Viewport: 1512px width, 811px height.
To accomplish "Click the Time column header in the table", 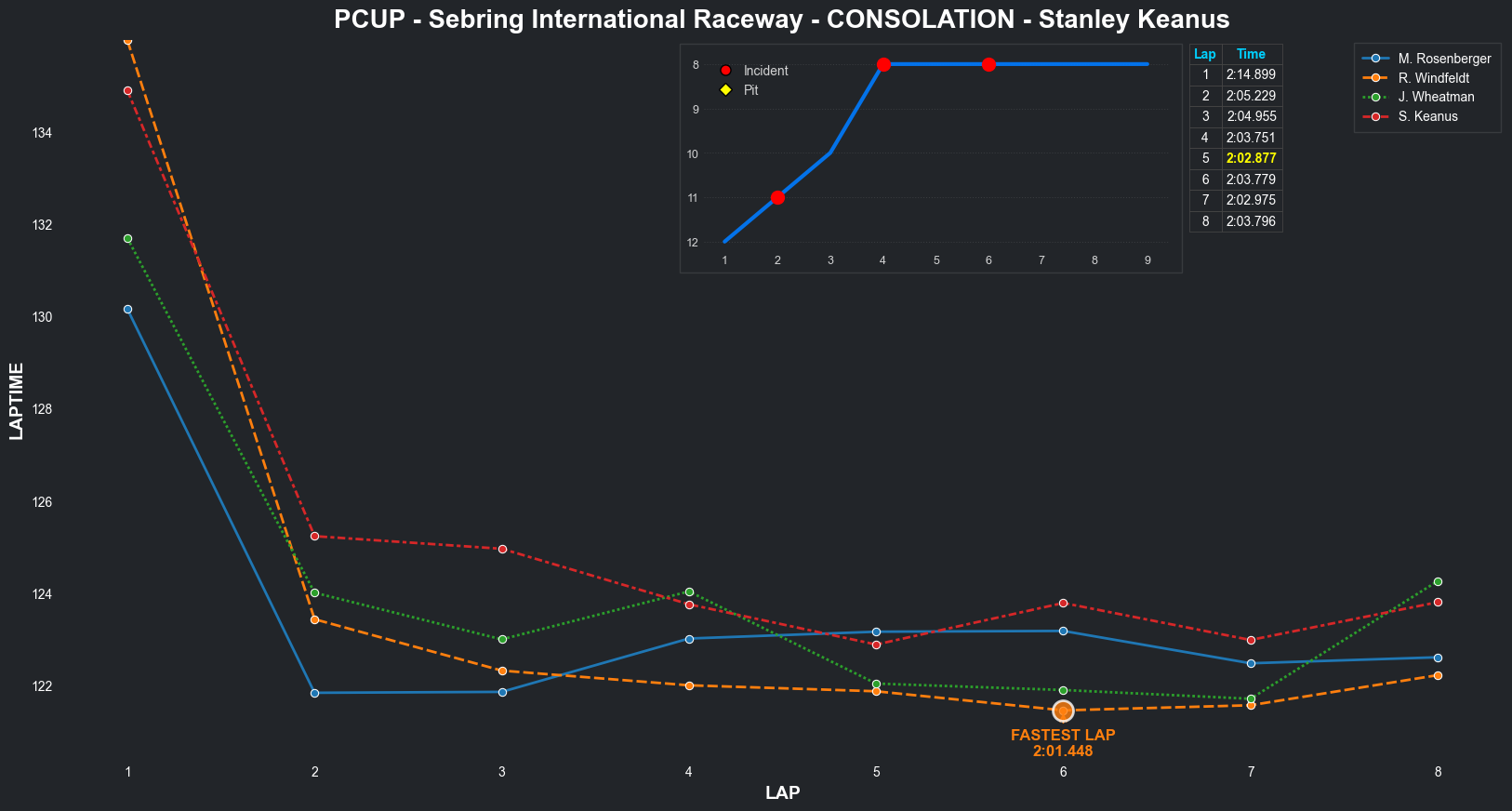I will [1251, 54].
